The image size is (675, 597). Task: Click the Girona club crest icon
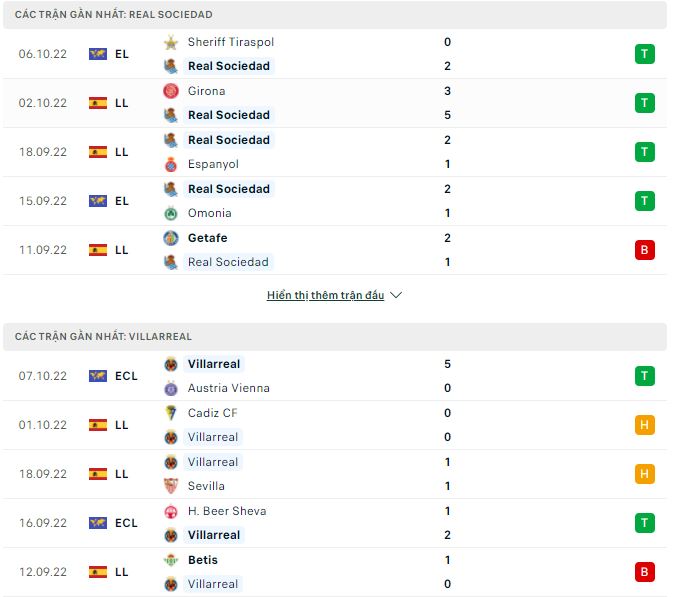pyautogui.click(x=171, y=91)
